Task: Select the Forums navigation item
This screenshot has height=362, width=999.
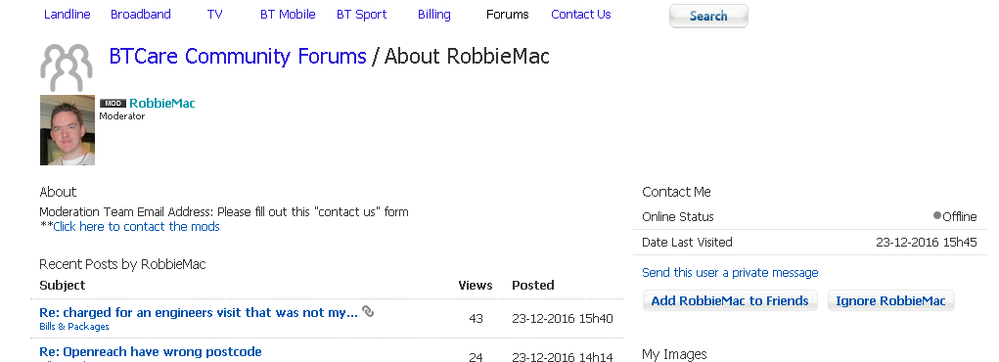Action: 507,14
